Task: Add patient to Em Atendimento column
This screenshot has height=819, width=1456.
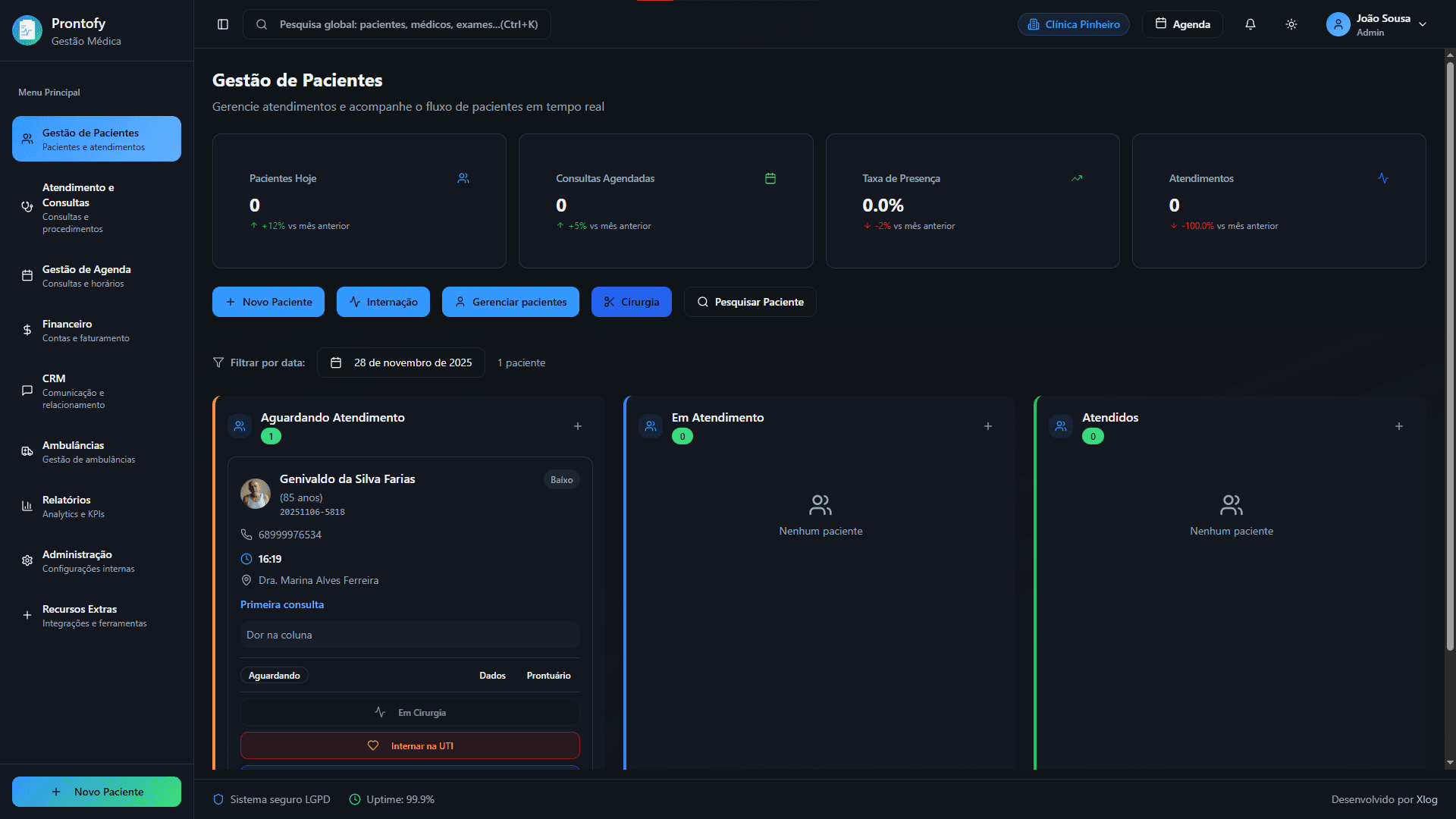Action: pyautogui.click(x=988, y=426)
